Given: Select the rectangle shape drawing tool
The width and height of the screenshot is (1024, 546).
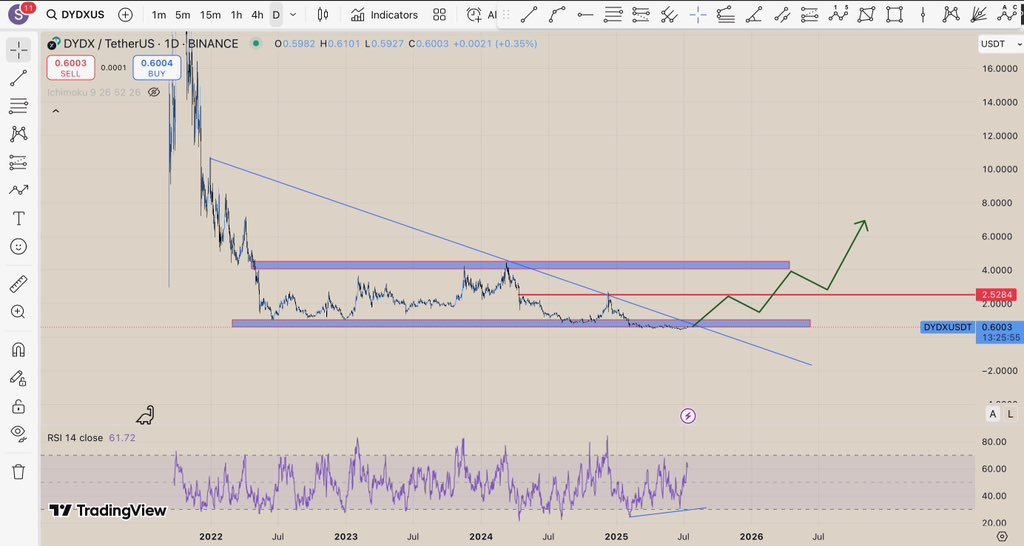Looking at the screenshot, I should [x=895, y=14].
